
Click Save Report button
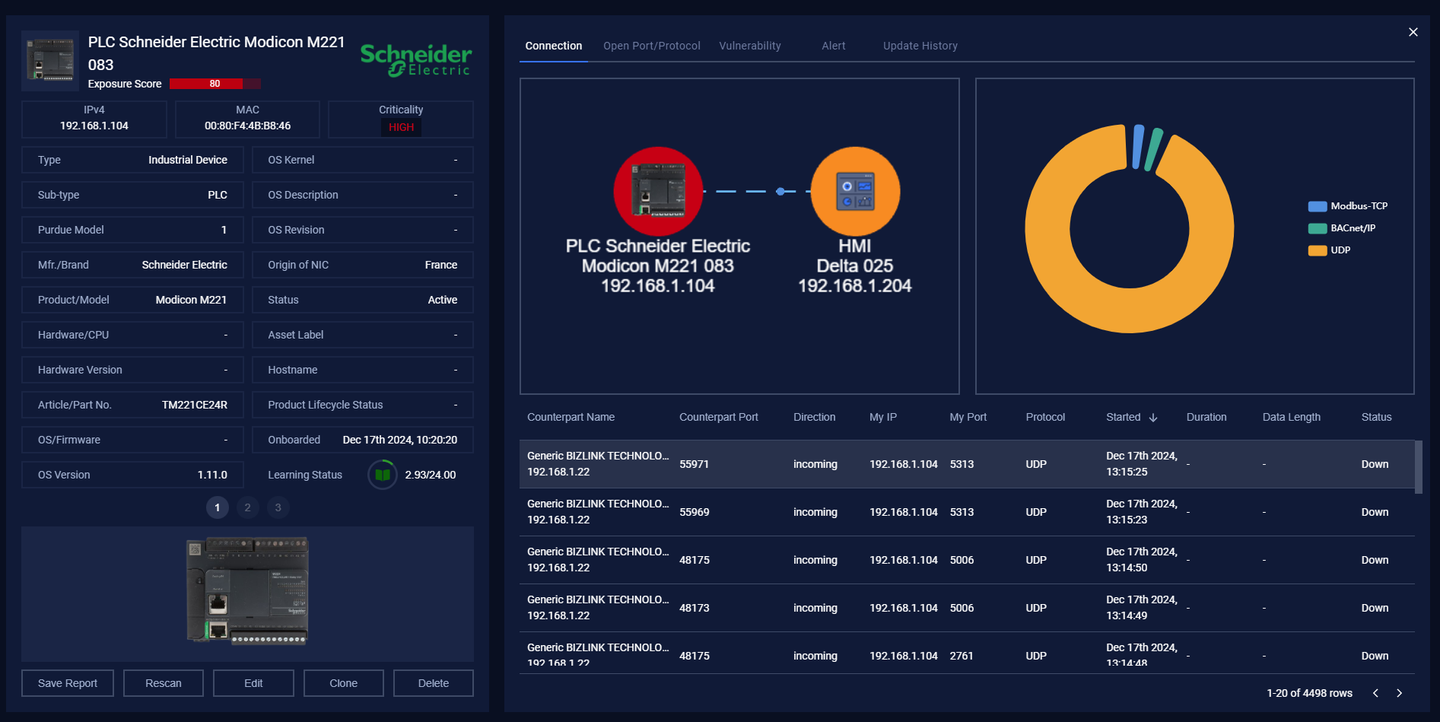coord(68,683)
